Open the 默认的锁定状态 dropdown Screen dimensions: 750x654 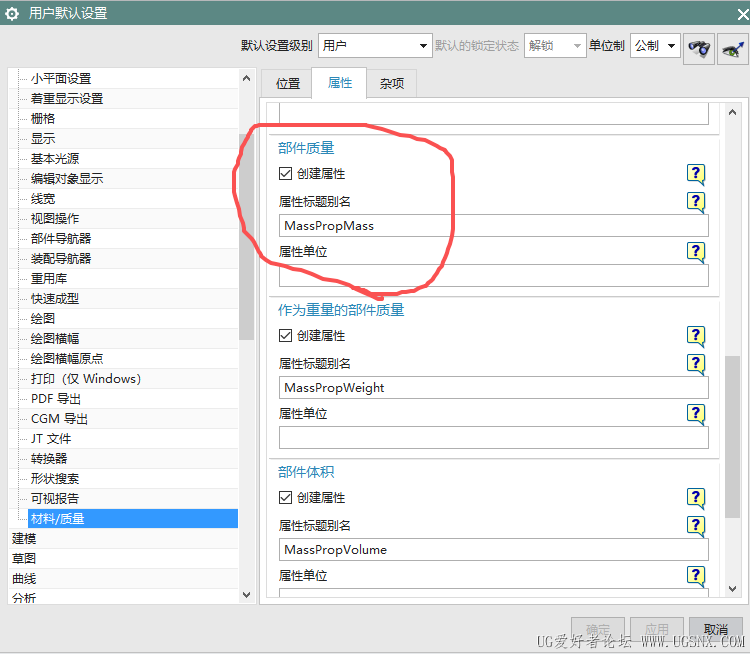pyautogui.click(x=555, y=46)
